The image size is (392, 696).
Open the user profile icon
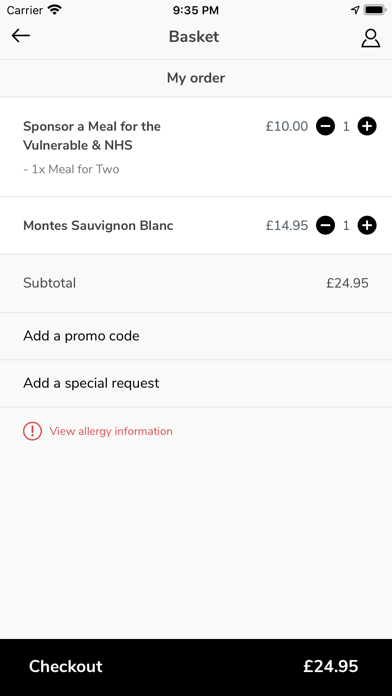370,38
